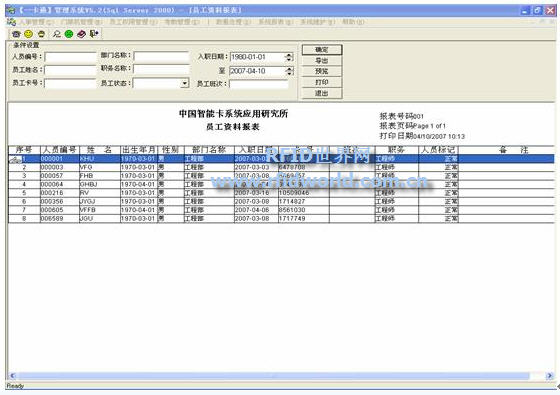
Task: Click the yellow smiley face toolbar icon
Action: click(x=29, y=34)
